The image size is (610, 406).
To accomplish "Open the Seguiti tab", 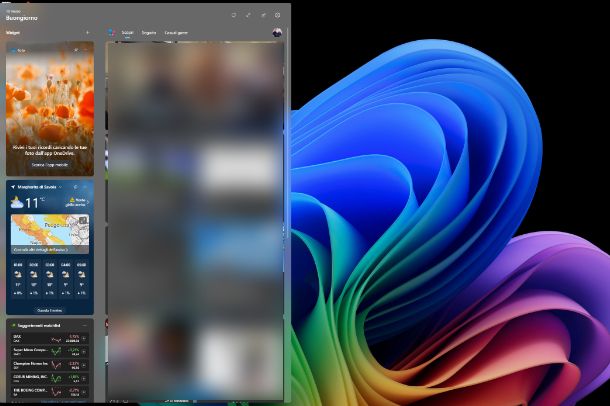I will point(149,33).
